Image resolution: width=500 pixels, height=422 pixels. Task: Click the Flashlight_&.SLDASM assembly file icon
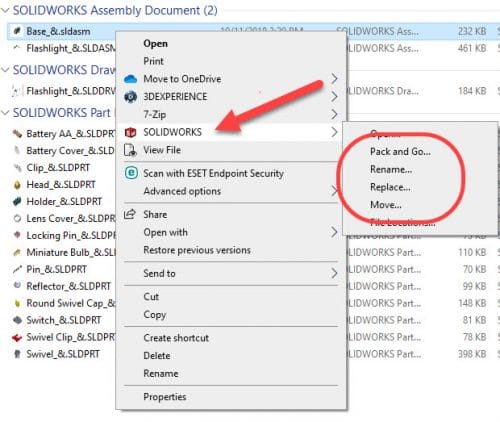click(x=17, y=48)
